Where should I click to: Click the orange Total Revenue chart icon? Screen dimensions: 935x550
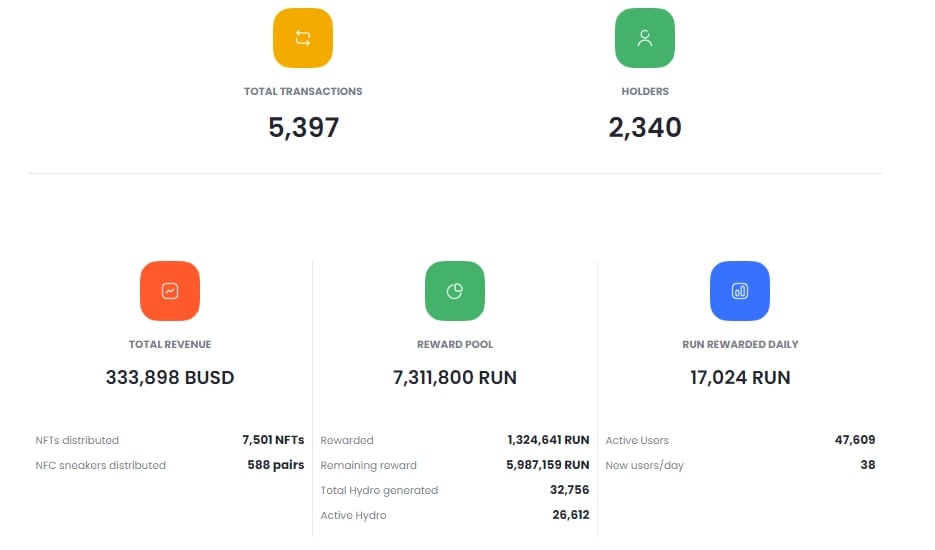click(x=170, y=291)
